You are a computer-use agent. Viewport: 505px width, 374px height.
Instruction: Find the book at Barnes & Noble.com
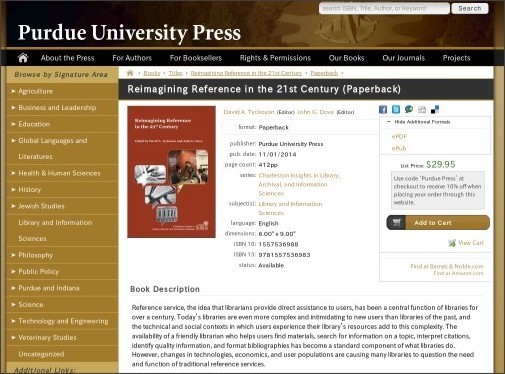coord(447,266)
